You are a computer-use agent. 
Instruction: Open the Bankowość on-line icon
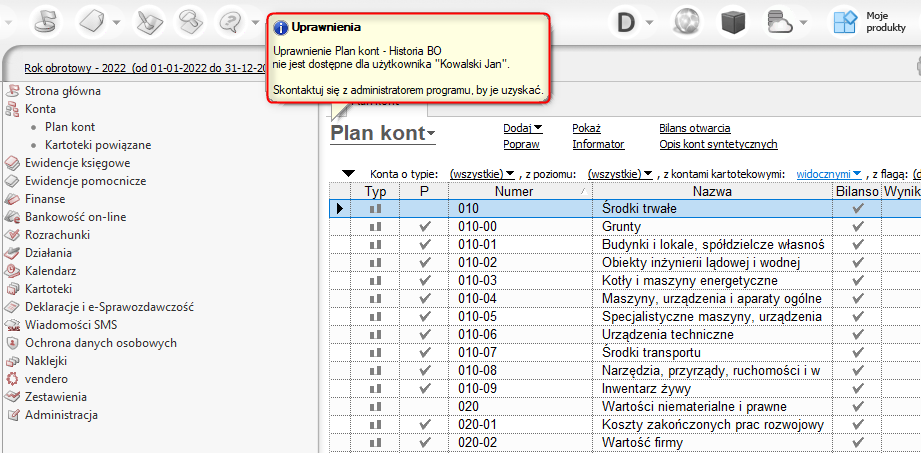[11, 217]
